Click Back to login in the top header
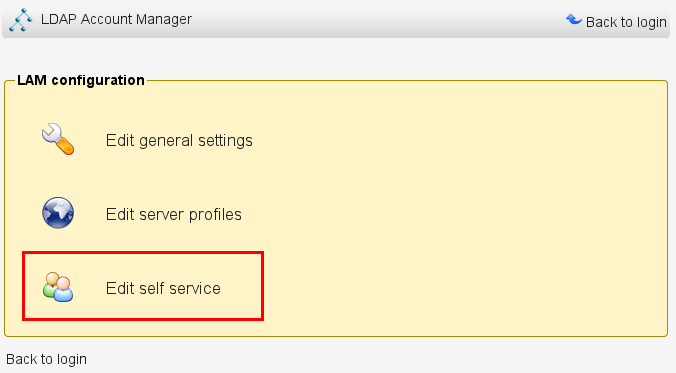 626,22
